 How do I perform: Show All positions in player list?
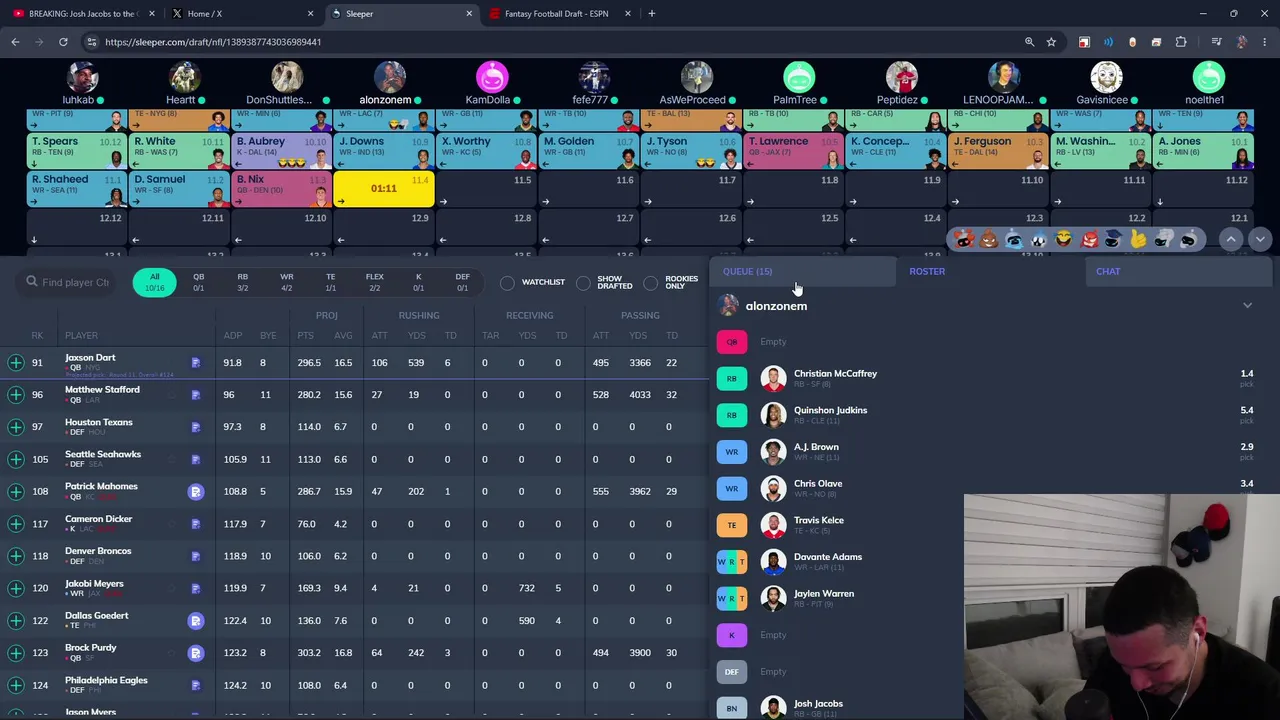(x=155, y=282)
